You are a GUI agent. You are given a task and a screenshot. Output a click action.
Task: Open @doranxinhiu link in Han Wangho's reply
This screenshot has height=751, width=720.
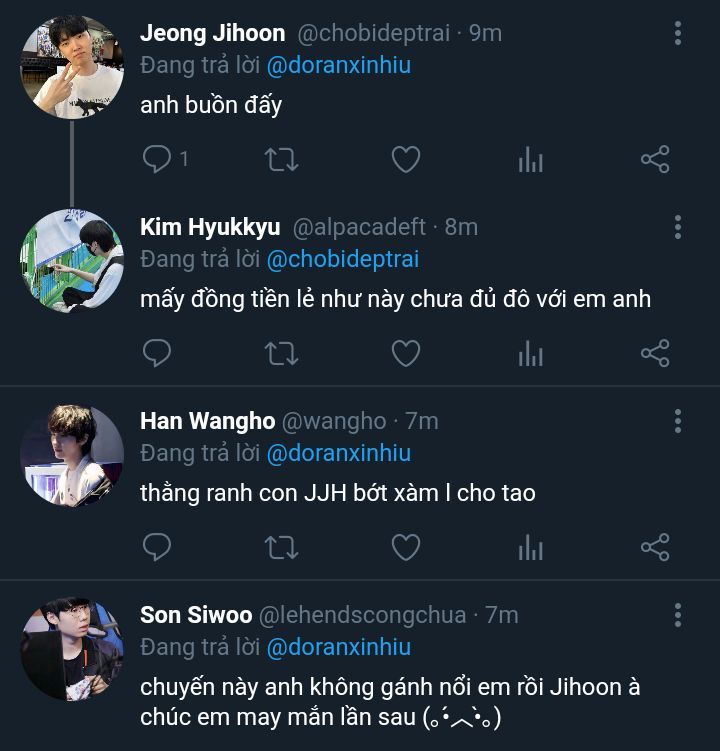[338, 453]
